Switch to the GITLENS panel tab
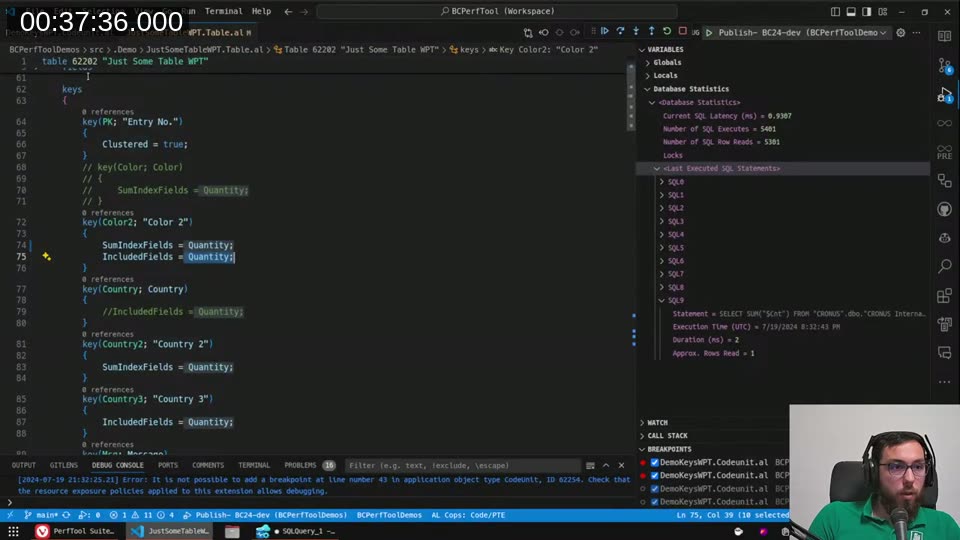Screen dimensions: 960x540 click(x=64, y=465)
